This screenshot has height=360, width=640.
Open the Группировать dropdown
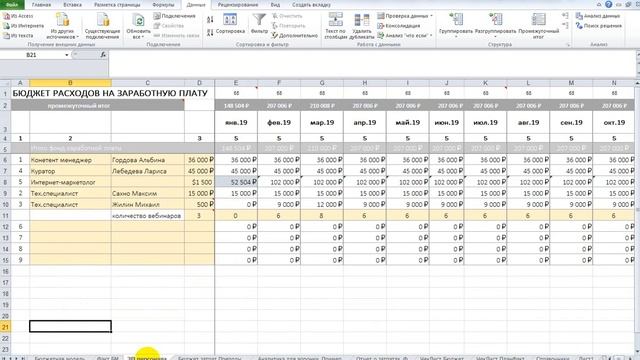[456, 26]
